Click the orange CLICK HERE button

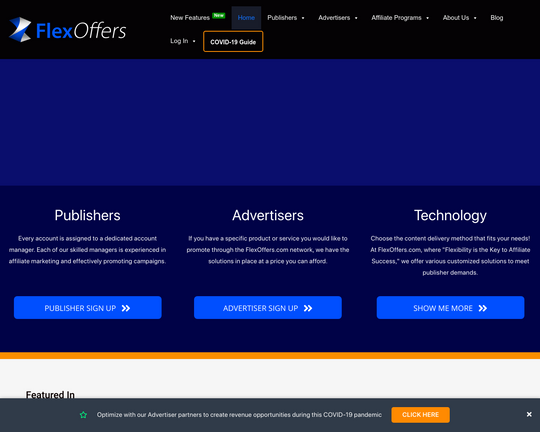tap(420, 415)
